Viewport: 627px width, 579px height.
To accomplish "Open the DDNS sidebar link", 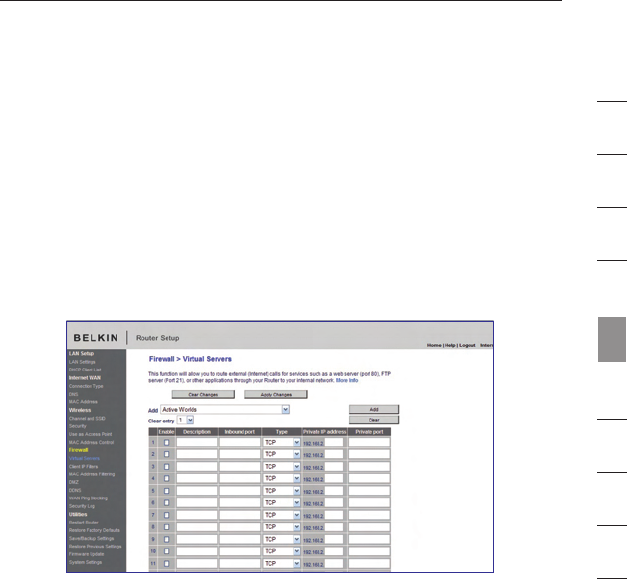I will point(75,490).
